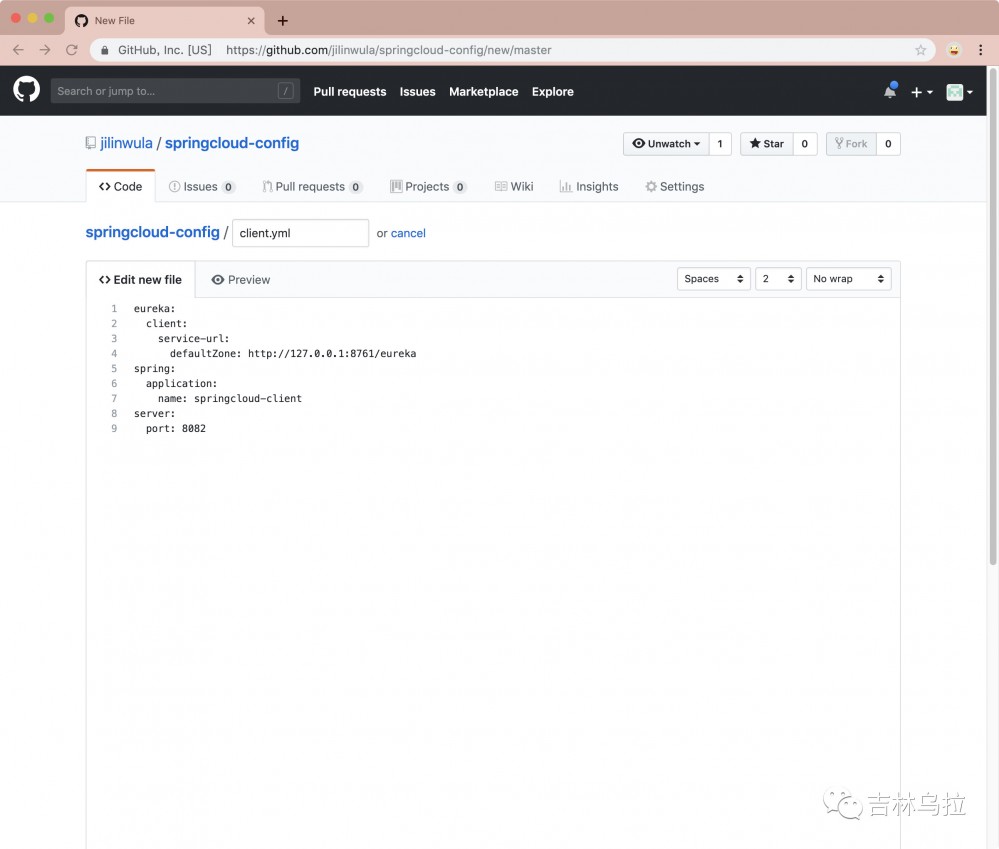999x849 pixels.
Task: Click the defaultZone URL line
Action: 293,353
